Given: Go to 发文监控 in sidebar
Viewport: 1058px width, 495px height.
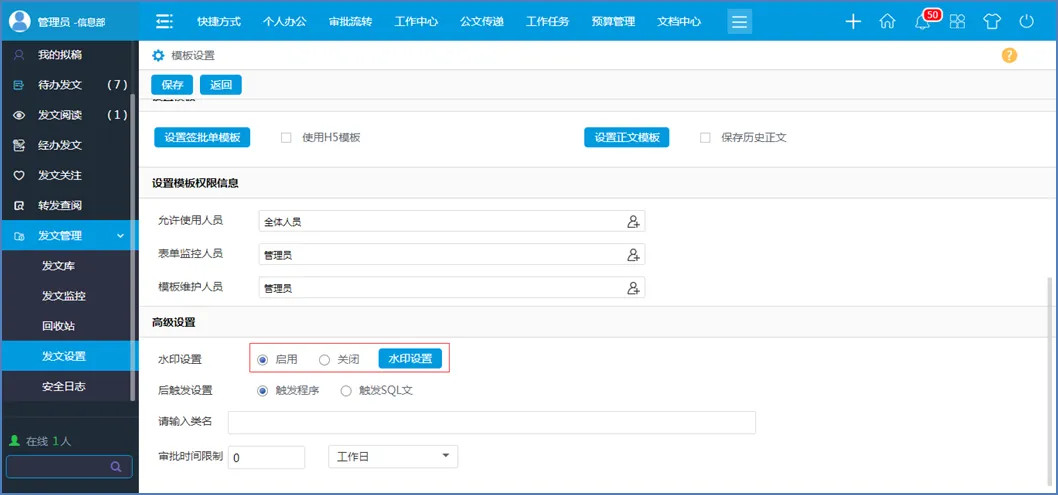Looking at the screenshot, I should 64,296.
